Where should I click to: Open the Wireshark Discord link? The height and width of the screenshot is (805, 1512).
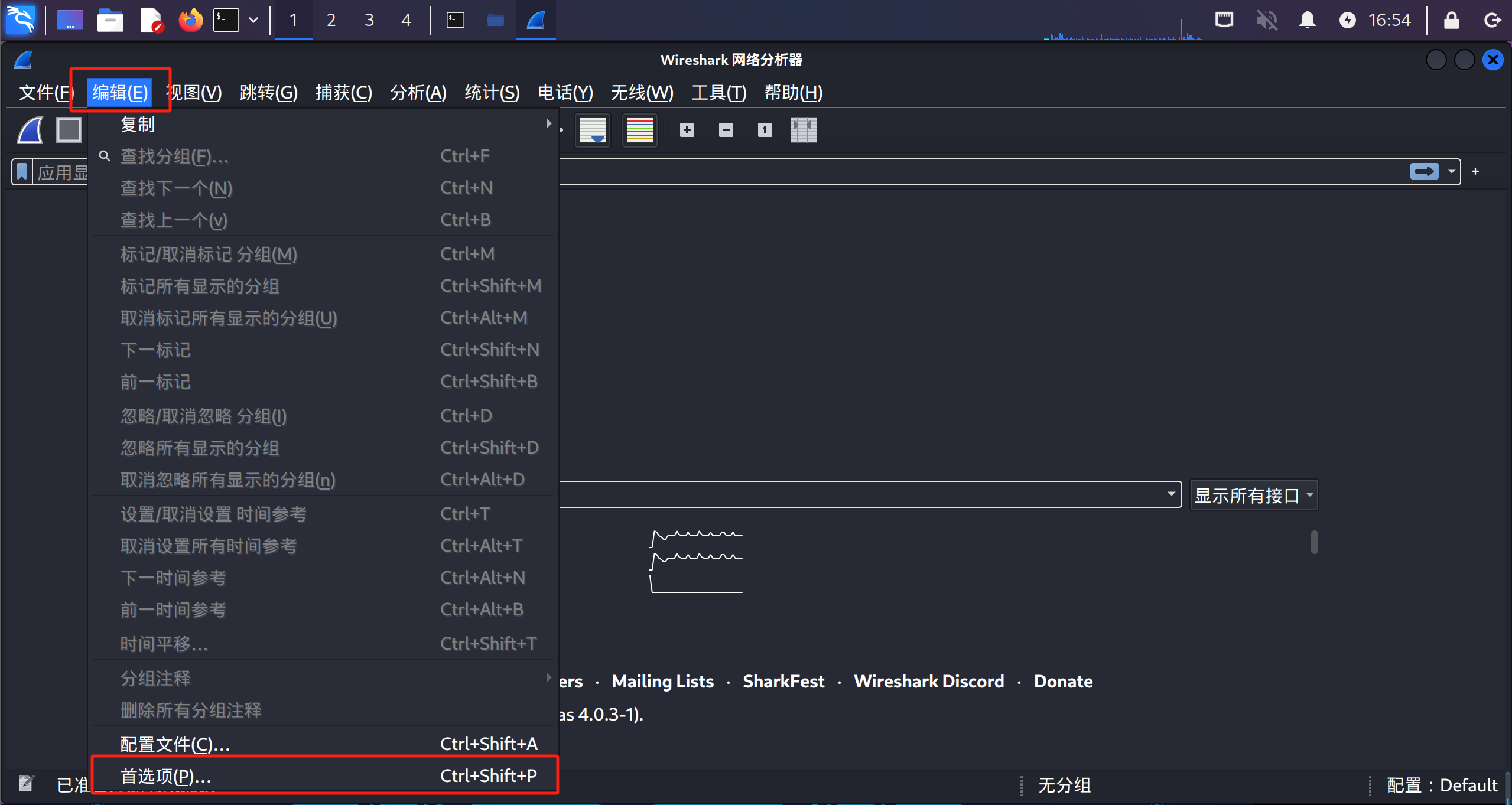click(x=928, y=681)
